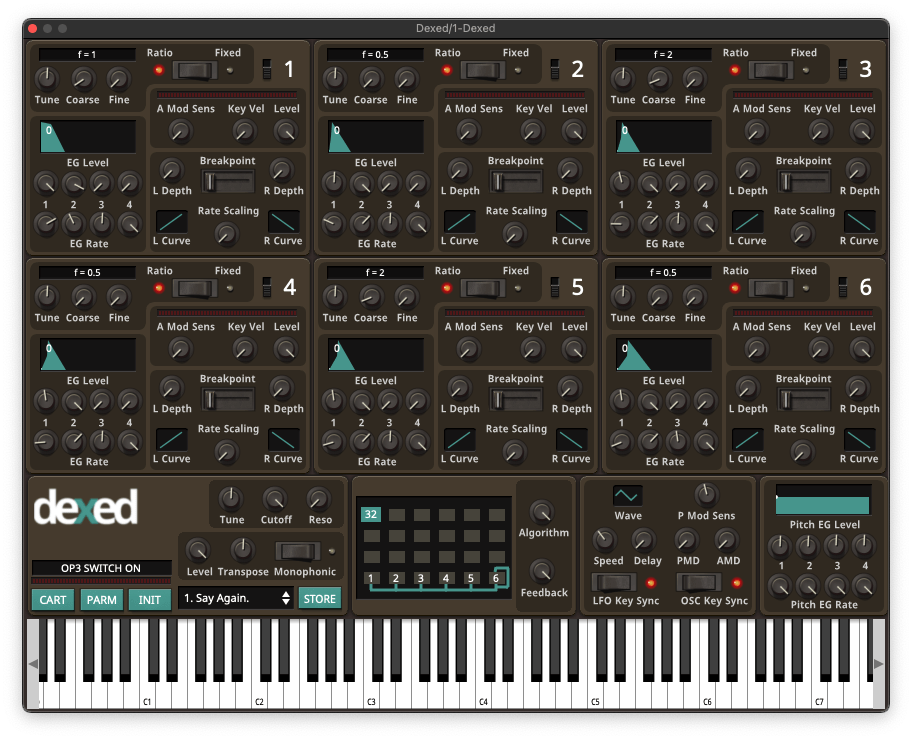Adjust operator 3 Breakpoint slider
912x739 pixels.
pos(803,182)
